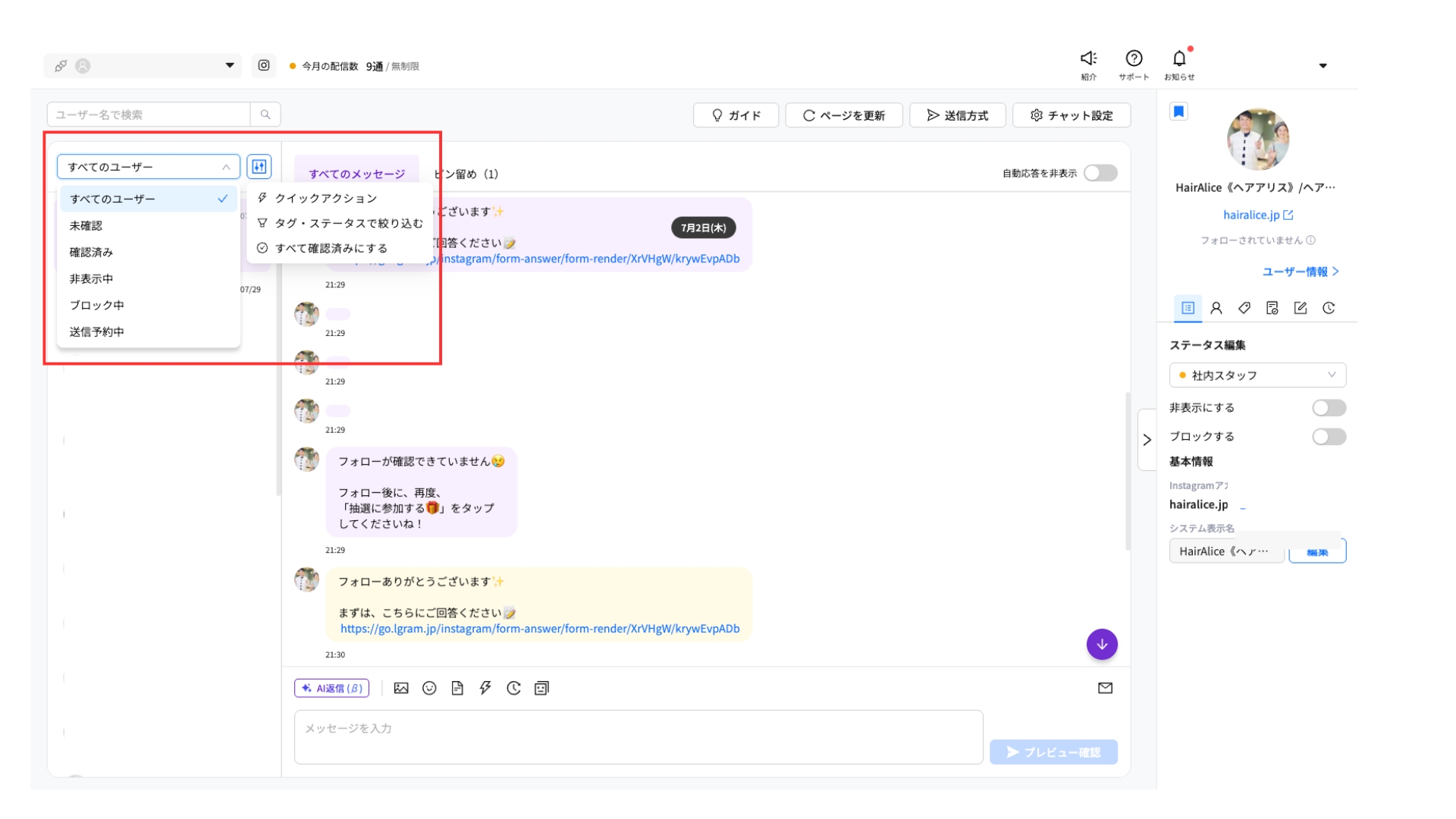Click the support question mark icon
This screenshot has width=1456, height=819.
pos(1134,58)
